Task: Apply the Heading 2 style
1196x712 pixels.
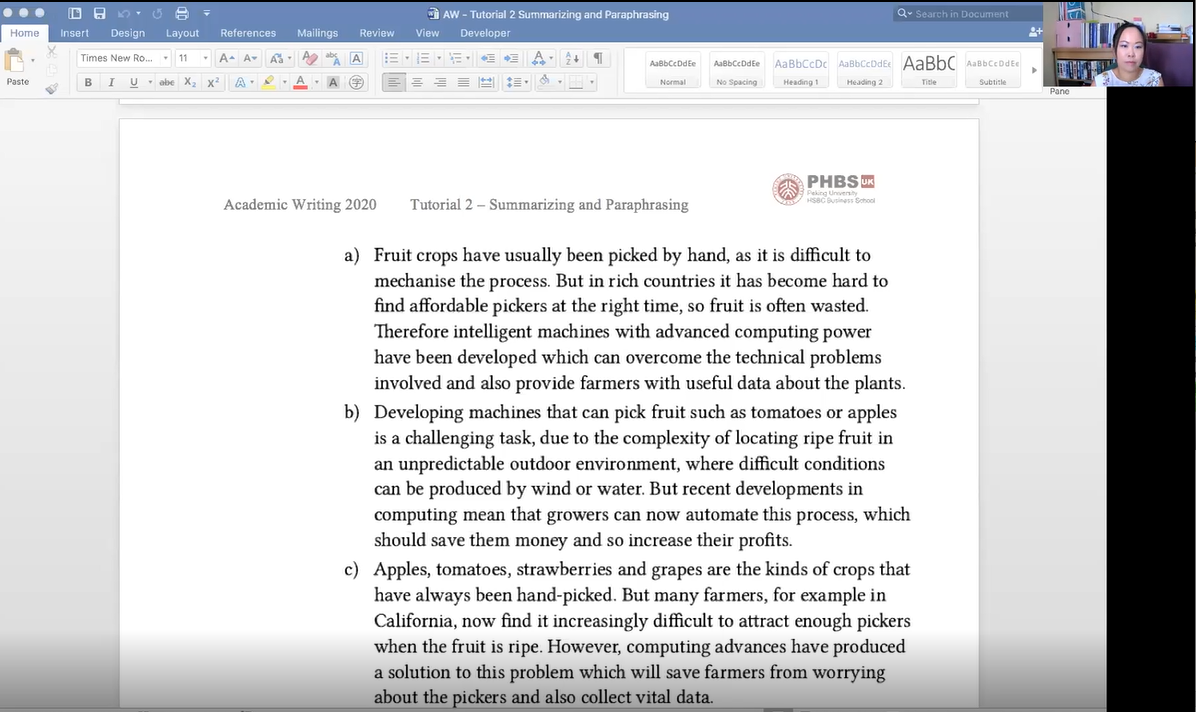Action: point(865,70)
